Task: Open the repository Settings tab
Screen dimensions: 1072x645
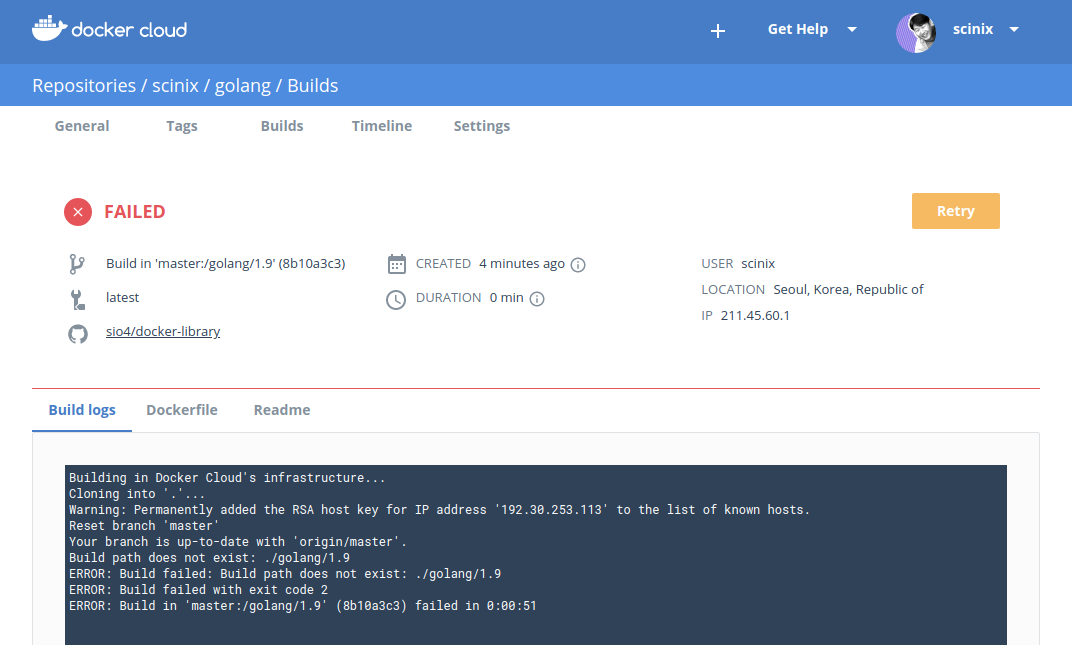Action: pos(482,126)
